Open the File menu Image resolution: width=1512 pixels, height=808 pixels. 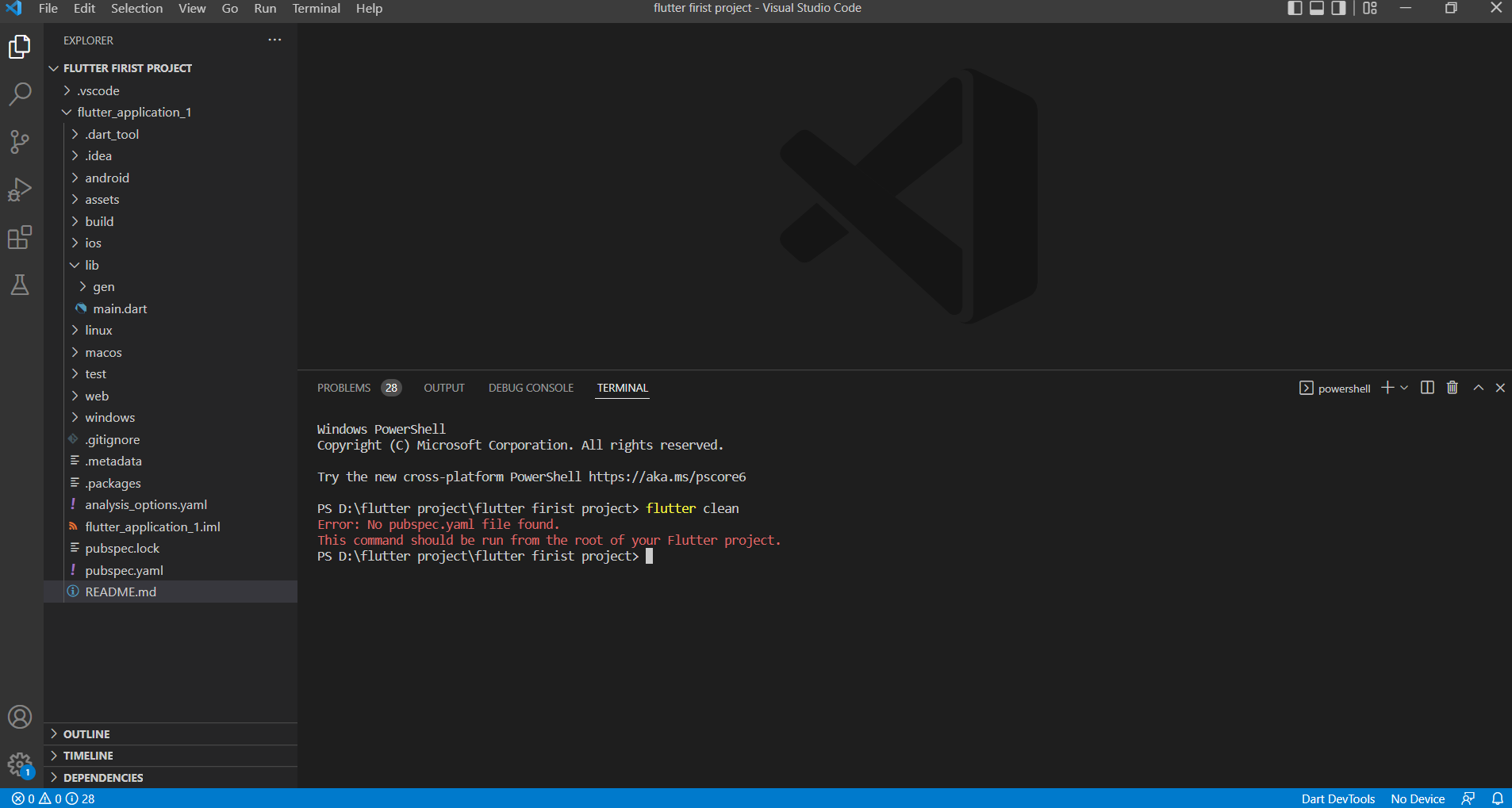click(x=48, y=8)
